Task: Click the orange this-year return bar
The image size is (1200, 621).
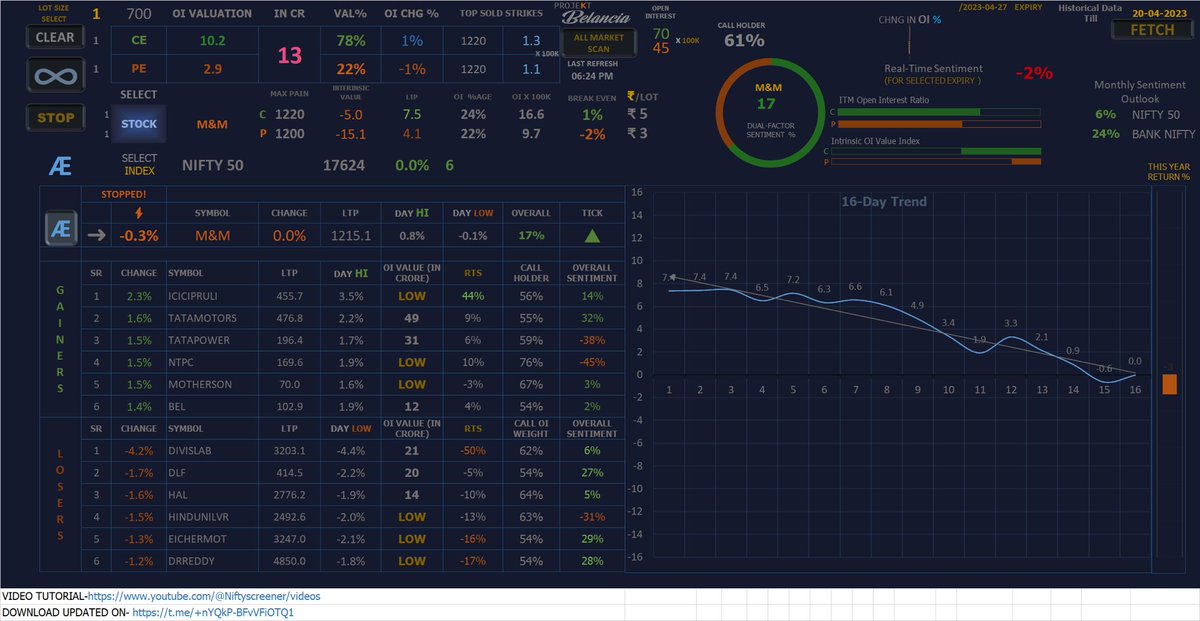Action: point(1170,384)
